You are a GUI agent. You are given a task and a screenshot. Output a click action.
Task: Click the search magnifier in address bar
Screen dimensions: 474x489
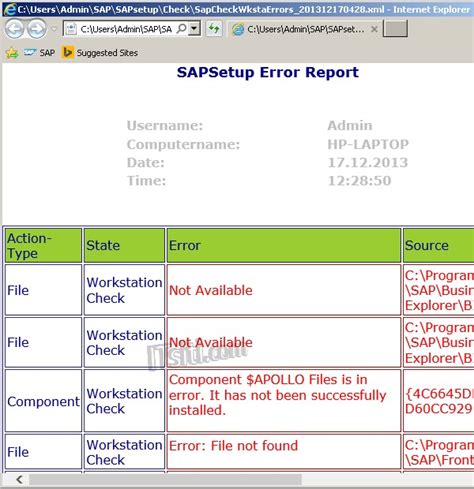point(181,29)
